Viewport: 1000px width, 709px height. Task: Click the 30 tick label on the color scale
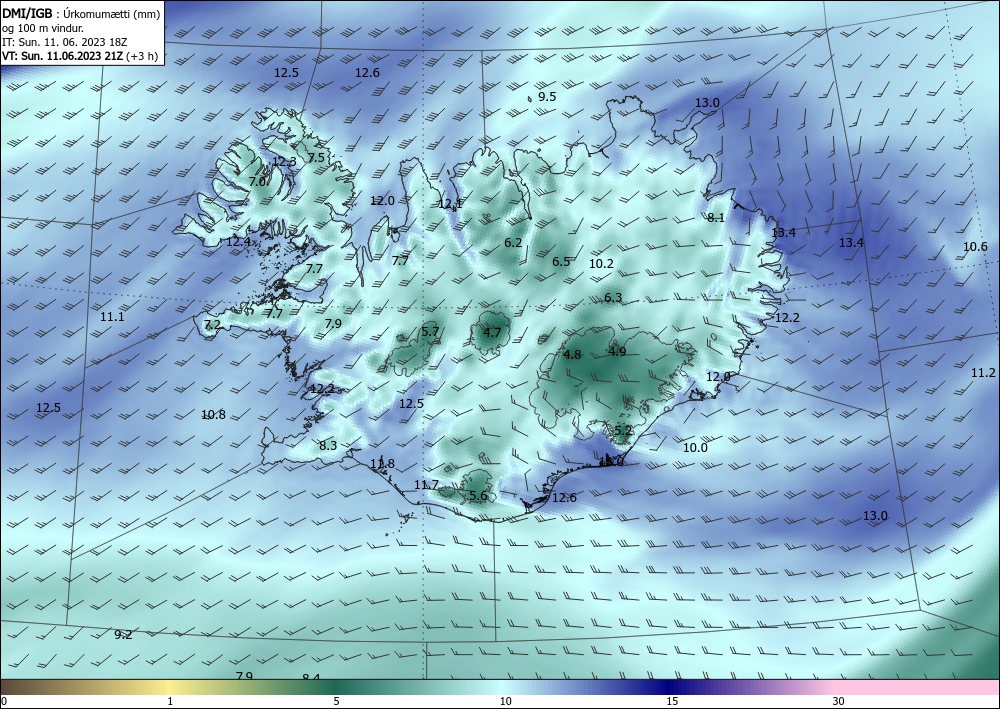pos(839,701)
